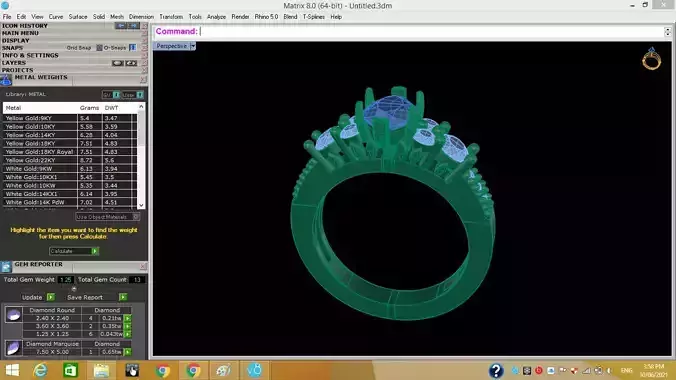Click the Layers double-arrow icon
The width and height of the screenshot is (676, 380).
point(131,63)
